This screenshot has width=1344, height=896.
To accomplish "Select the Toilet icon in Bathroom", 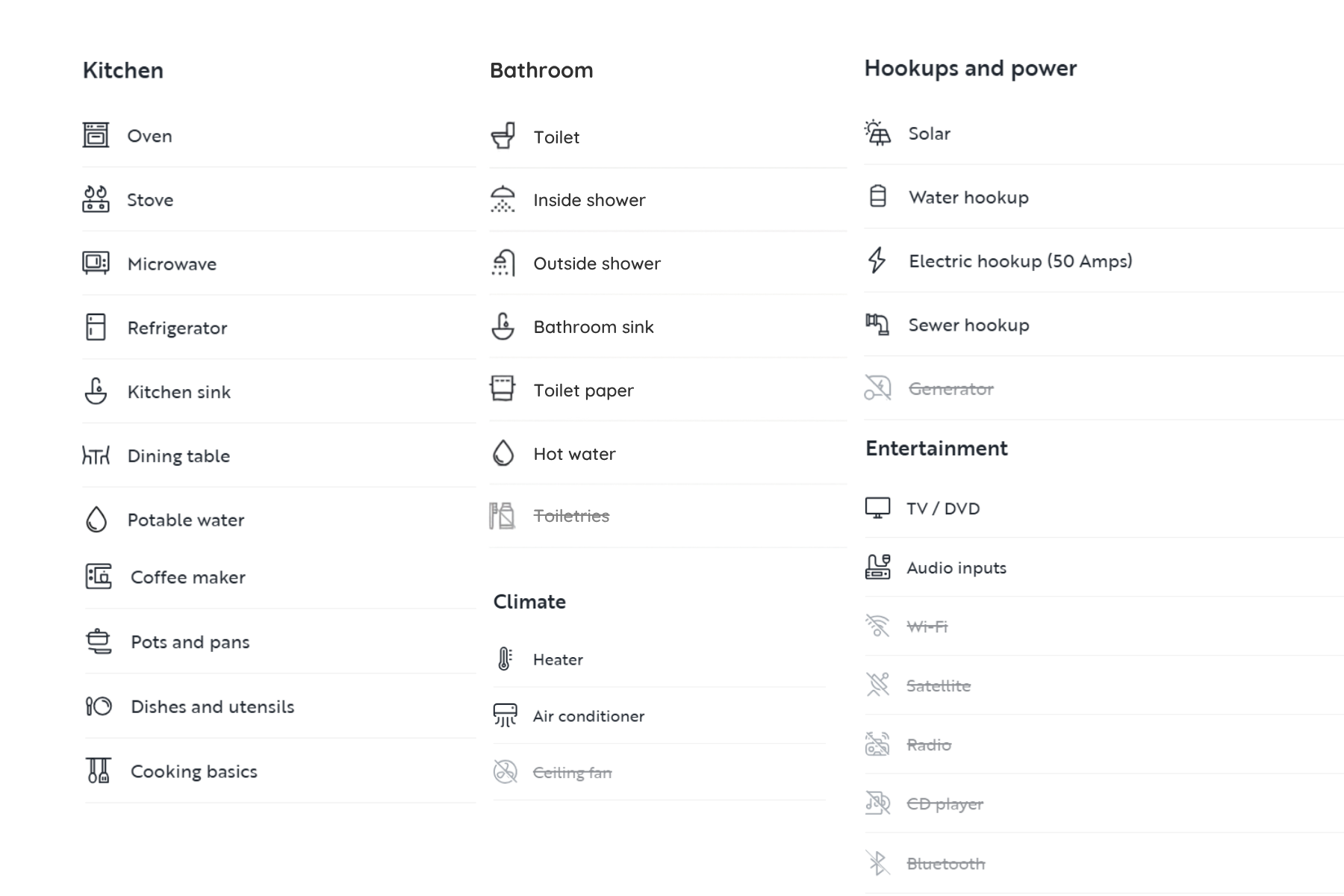I will pos(503,137).
